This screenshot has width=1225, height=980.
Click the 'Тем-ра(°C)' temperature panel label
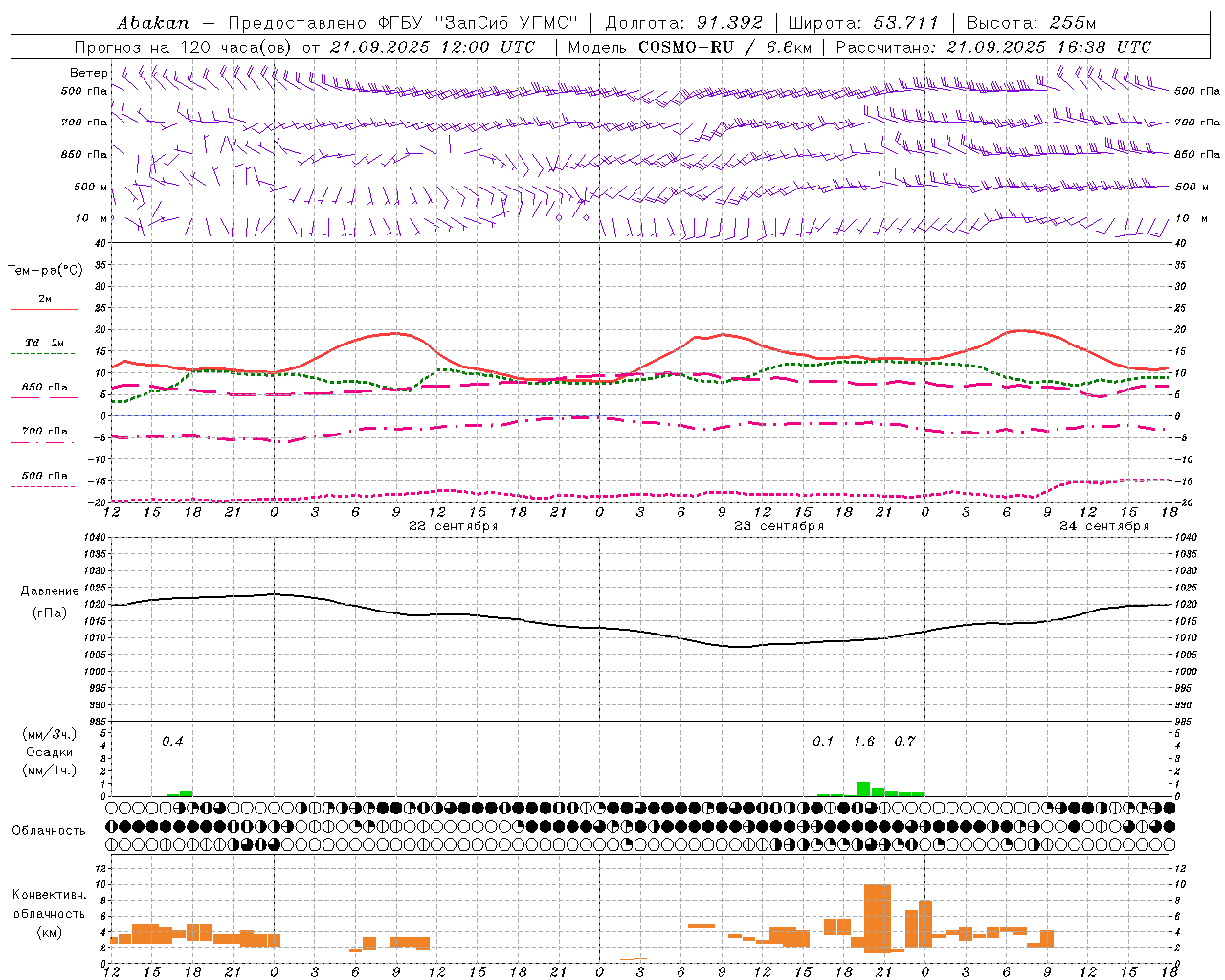tap(45, 271)
